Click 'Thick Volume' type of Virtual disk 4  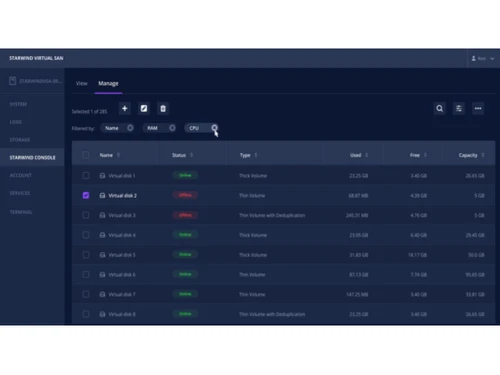coord(253,235)
